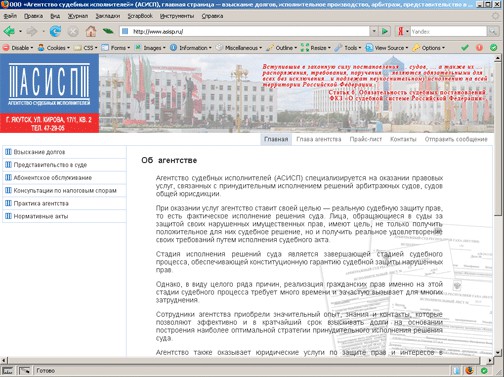
Task: Open the Images toolbar dropdown
Action: pos(150,48)
